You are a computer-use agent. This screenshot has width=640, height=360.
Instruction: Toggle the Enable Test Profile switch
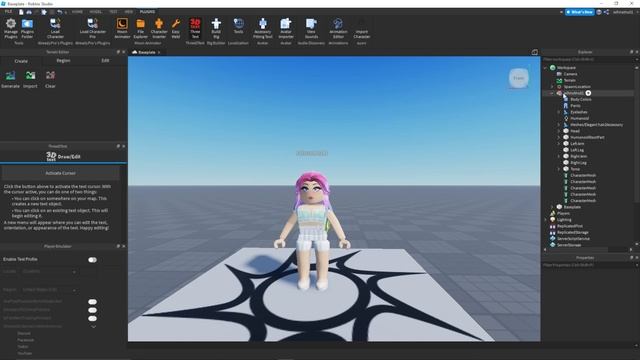[x=93, y=260]
